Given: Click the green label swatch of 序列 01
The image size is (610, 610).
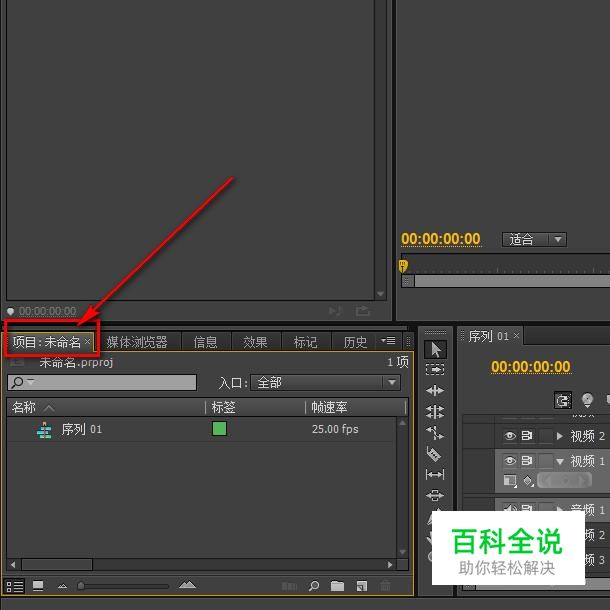Looking at the screenshot, I should pos(219,429).
